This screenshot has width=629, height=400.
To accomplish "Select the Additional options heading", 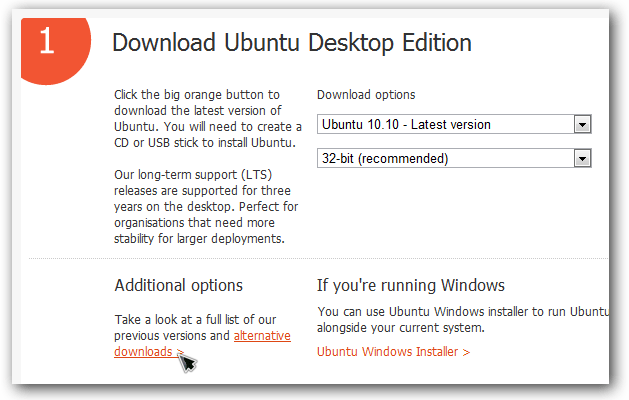I will pos(179,286).
